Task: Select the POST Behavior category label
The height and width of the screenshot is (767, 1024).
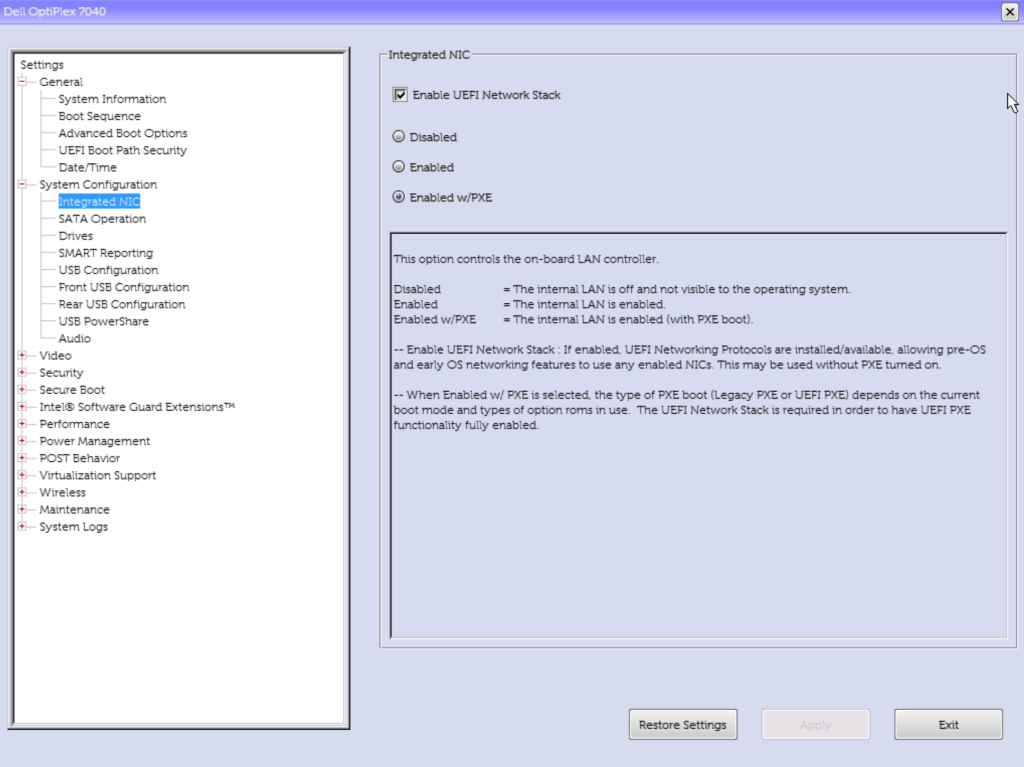Action: (x=80, y=458)
